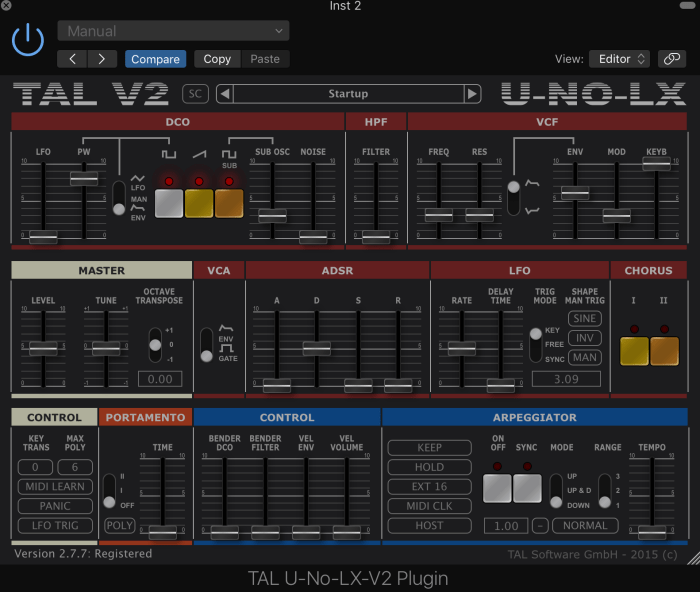Click the link chain icon button
The width and height of the screenshot is (700, 592).
(x=672, y=59)
